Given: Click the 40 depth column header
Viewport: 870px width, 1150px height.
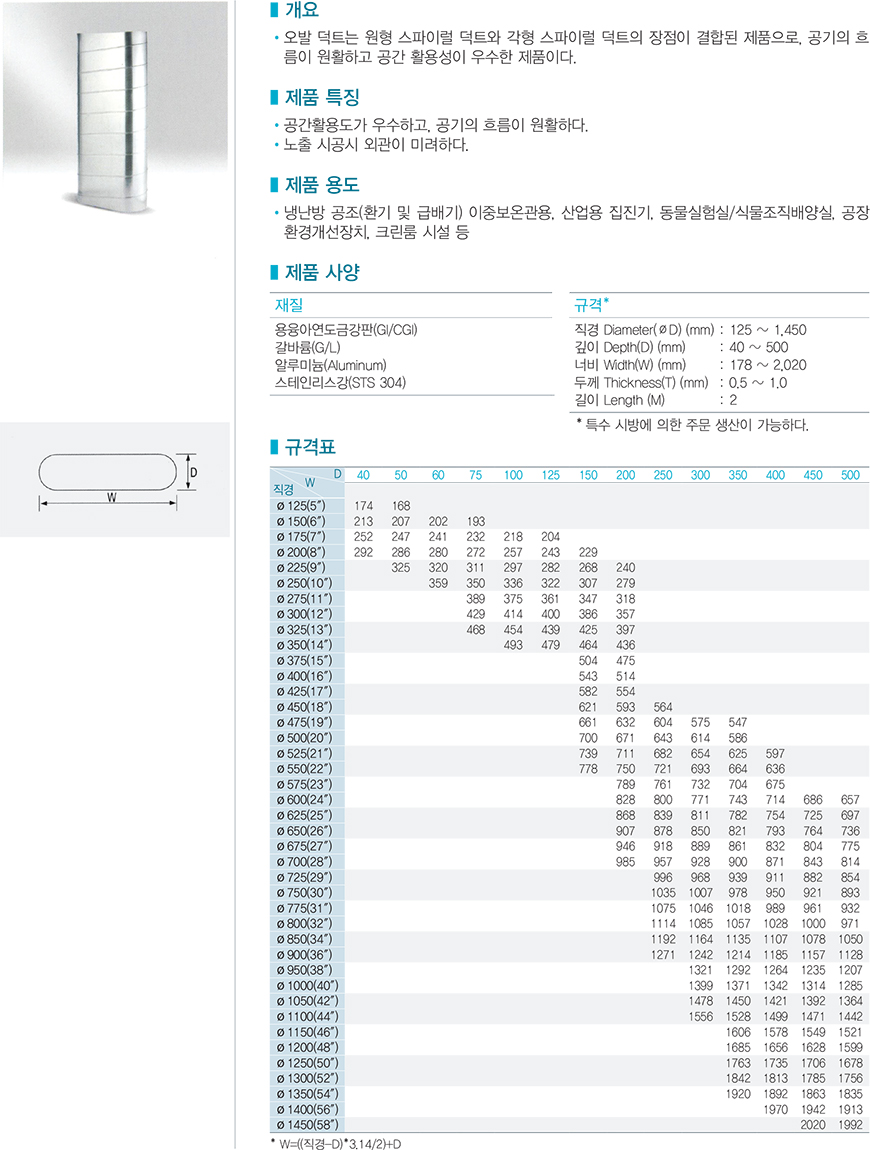Looking at the screenshot, I should (363, 475).
